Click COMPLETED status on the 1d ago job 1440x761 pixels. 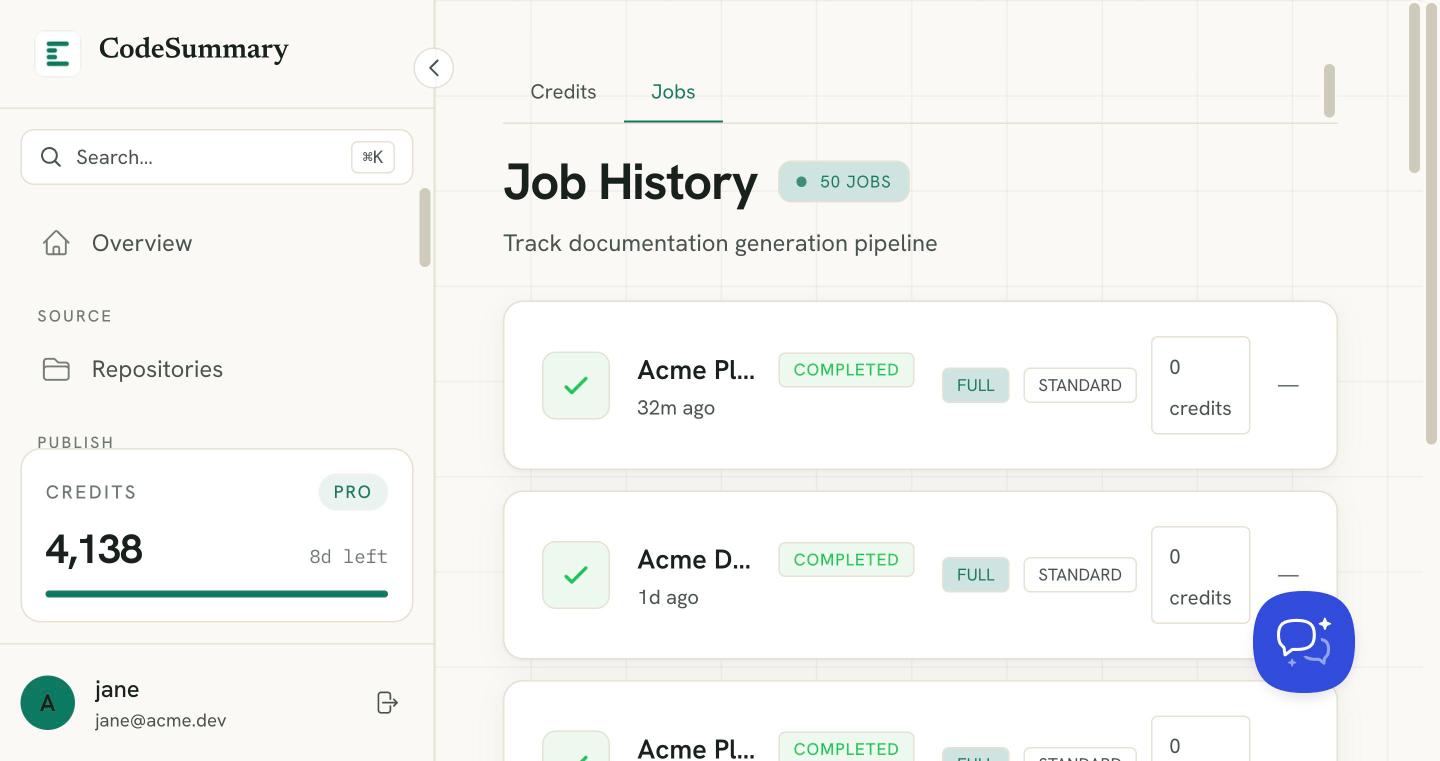[846, 560]
